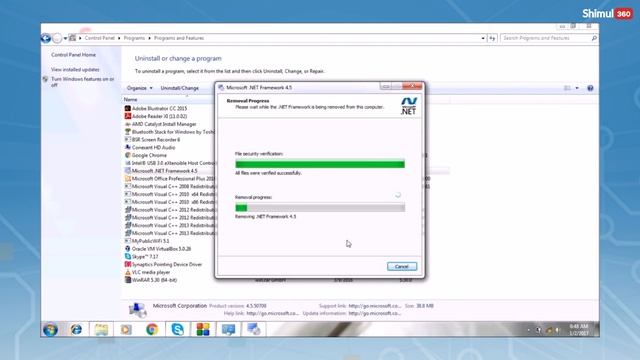Select Google Chrome in program list
The height and width of the screenshot is (360, 640).
pos(149,155)
